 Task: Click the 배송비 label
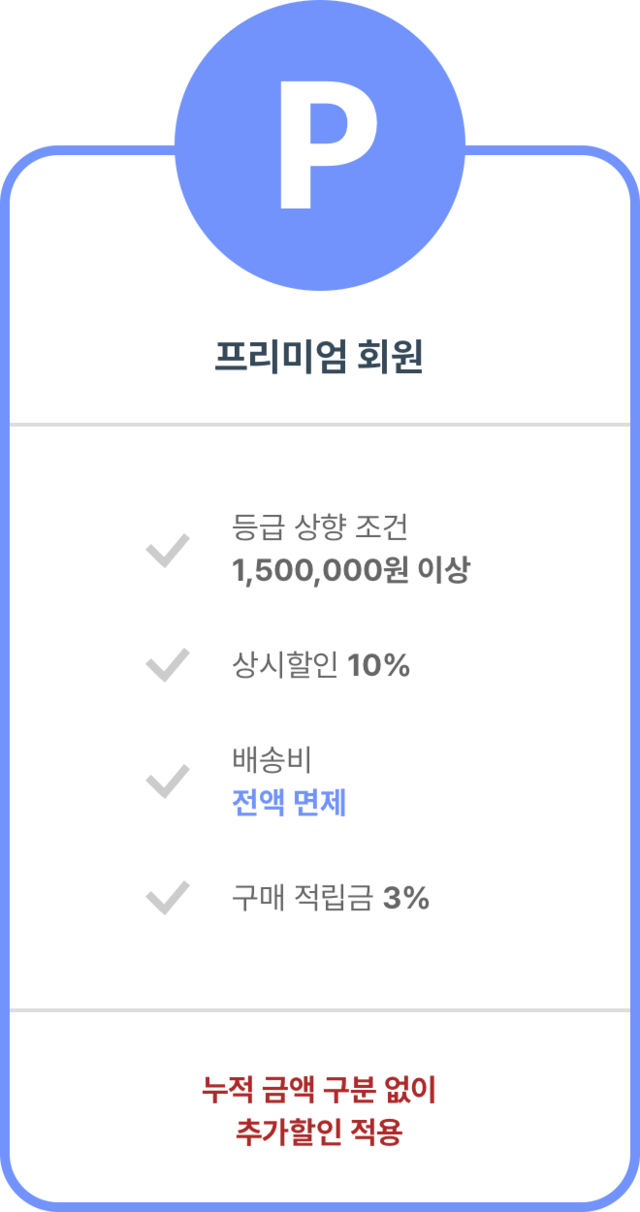(x=272, y=758)
